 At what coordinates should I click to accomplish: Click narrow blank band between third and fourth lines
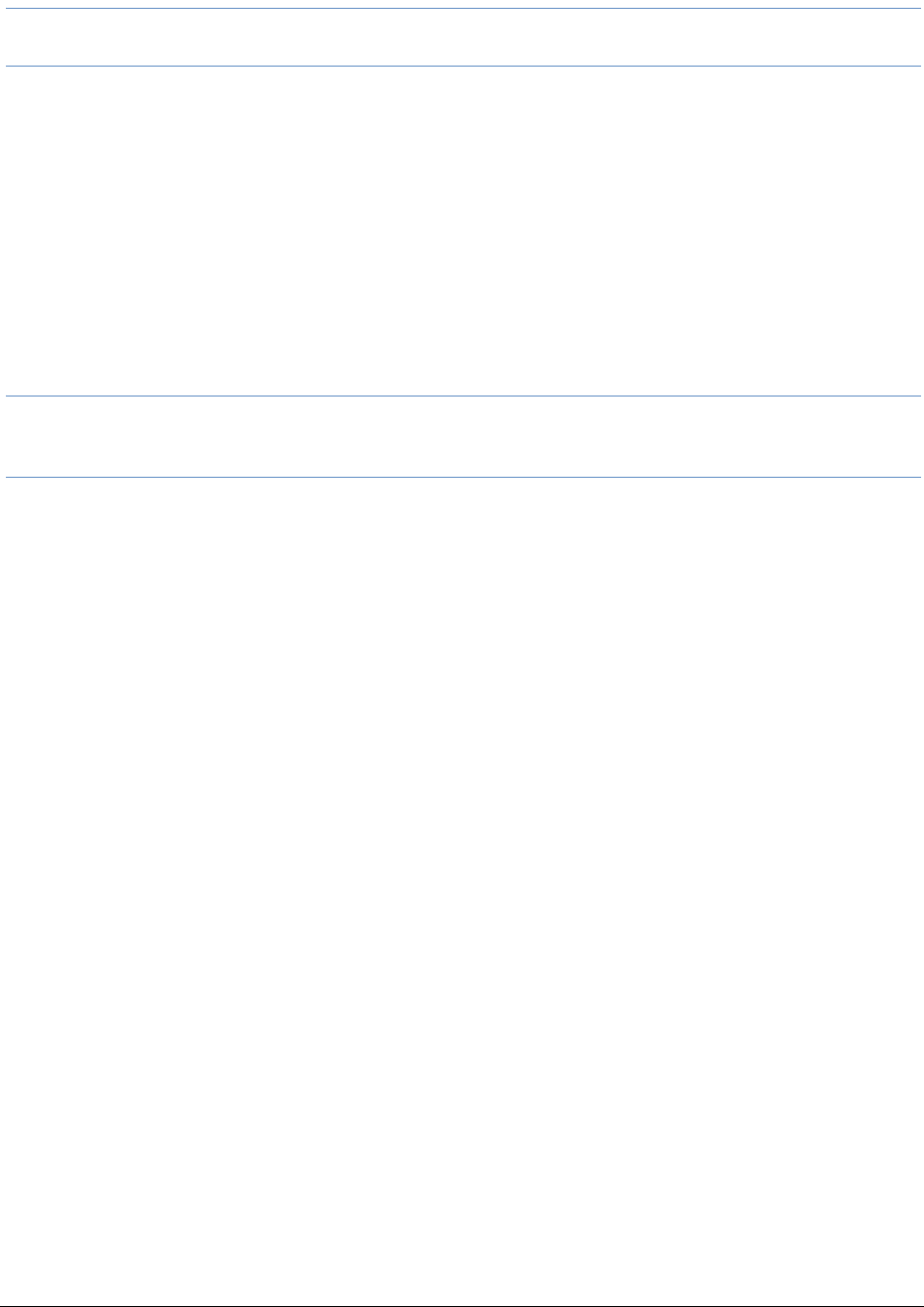pyautogui.click(x=464, y=437)
